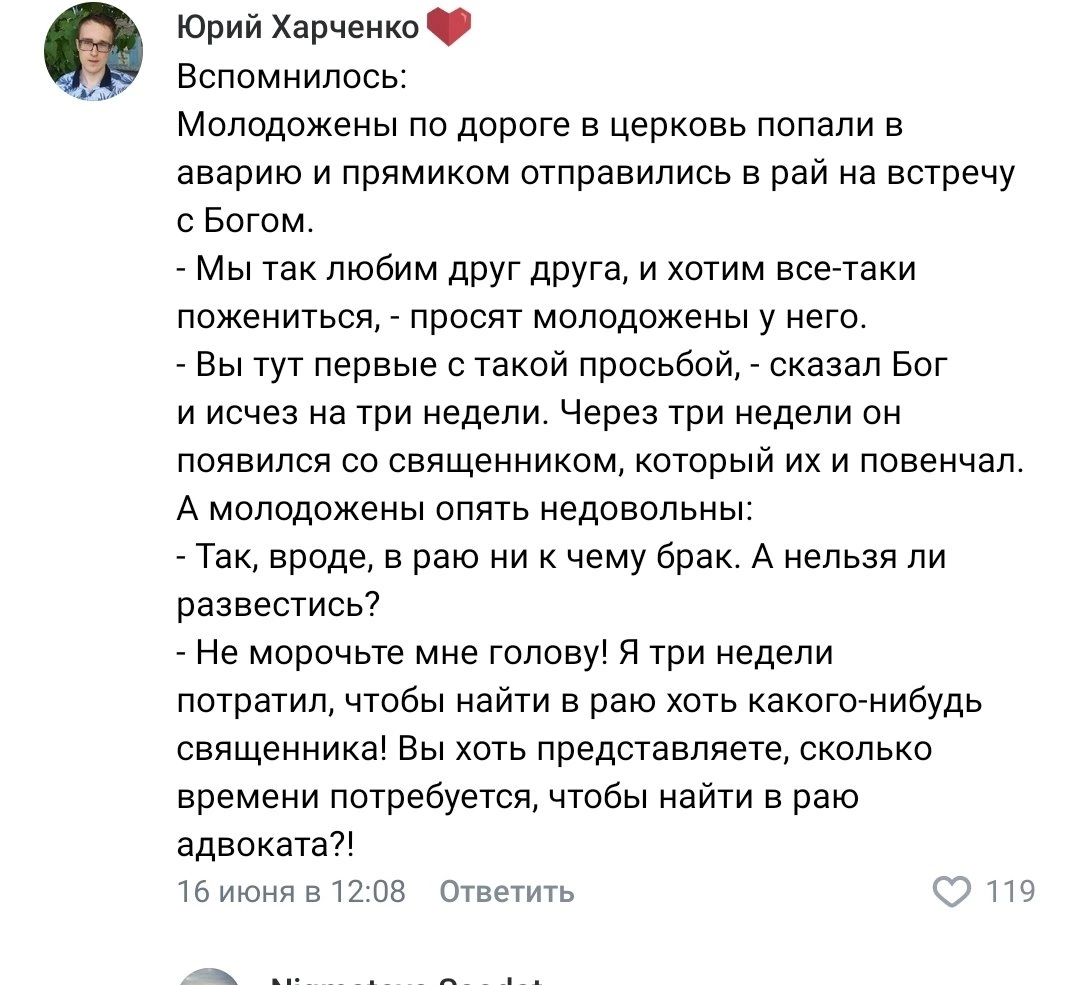Click the line Вы тут первые с такой просьбой
Image resolution: width=1080 pixels, height=985 pixels.
click(x=562, y=364)
